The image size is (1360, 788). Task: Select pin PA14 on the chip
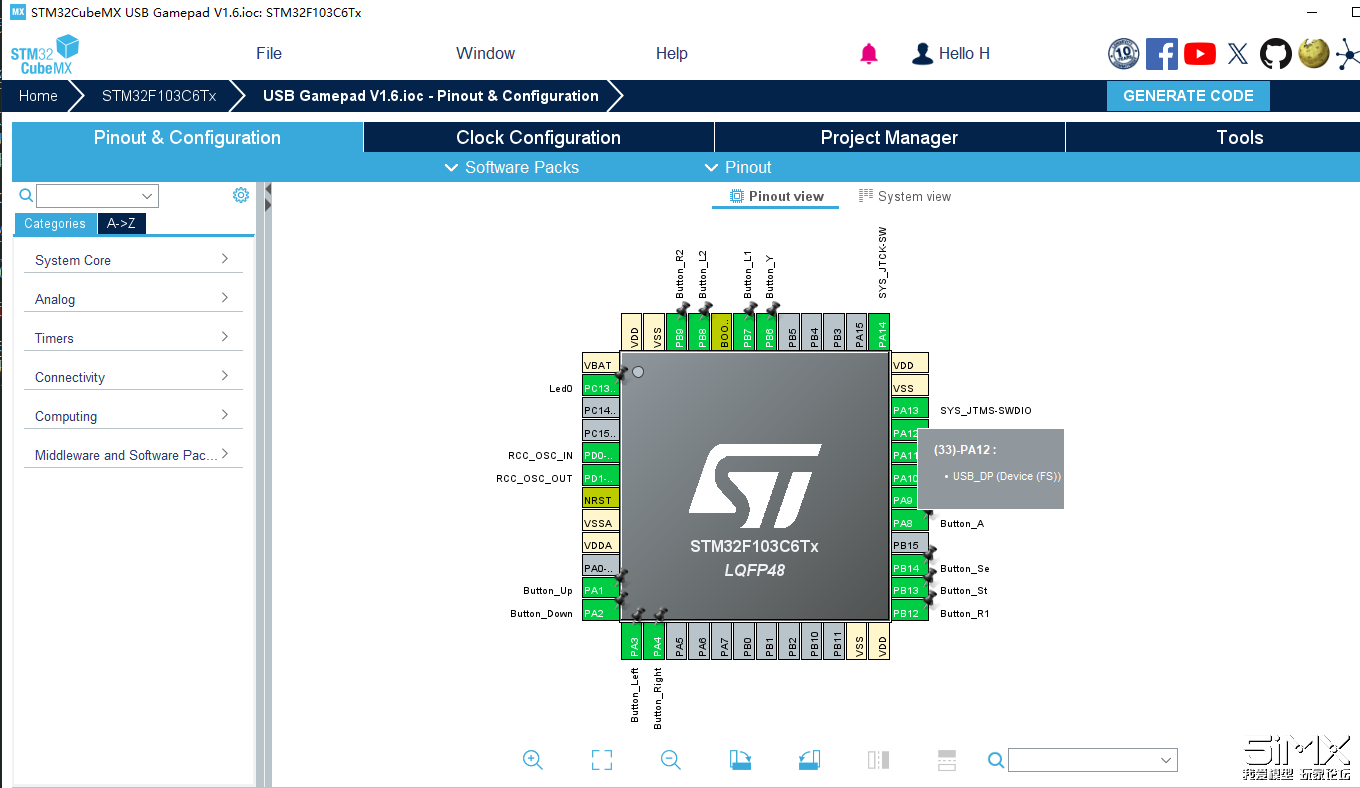(x=879, y=331)
